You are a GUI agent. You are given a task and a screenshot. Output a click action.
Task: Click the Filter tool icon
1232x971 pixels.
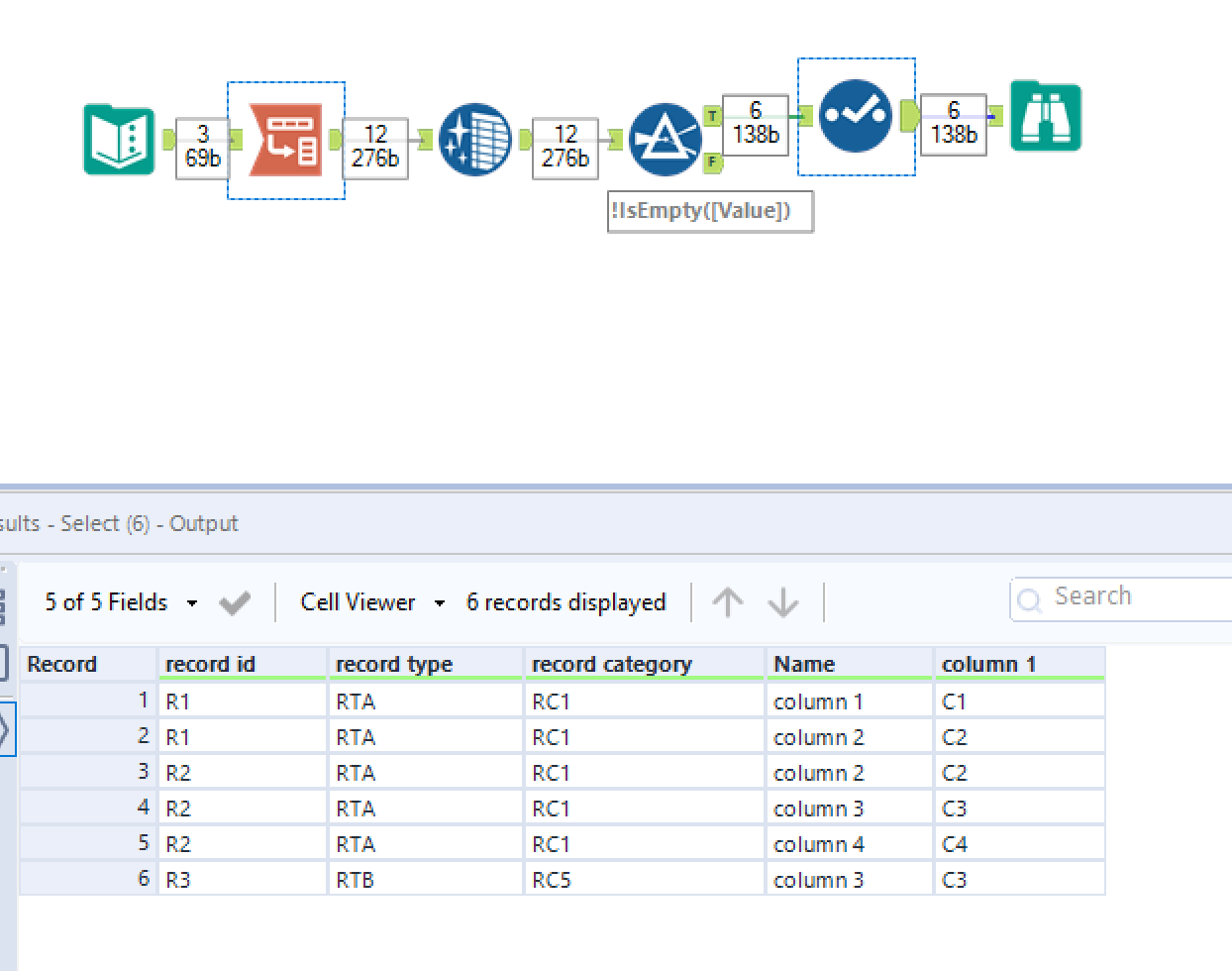point(665,140)
